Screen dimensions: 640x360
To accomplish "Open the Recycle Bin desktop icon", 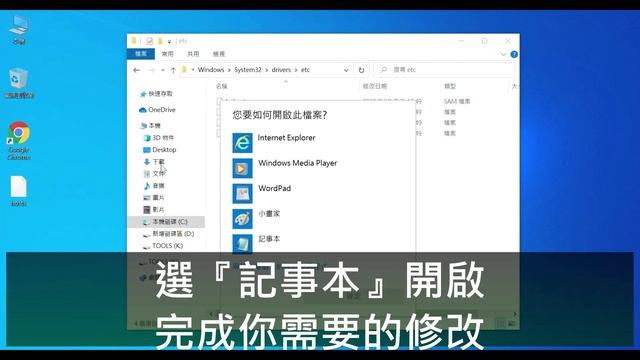I will coord(19,83).
